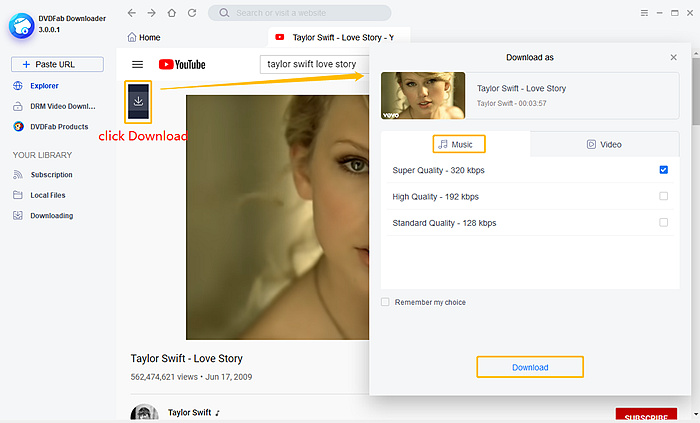Image resolution: width=700 pixels, height=423 pixels.
Task: Click the 562,474,621 views text
Action: [x=164, y=377]
